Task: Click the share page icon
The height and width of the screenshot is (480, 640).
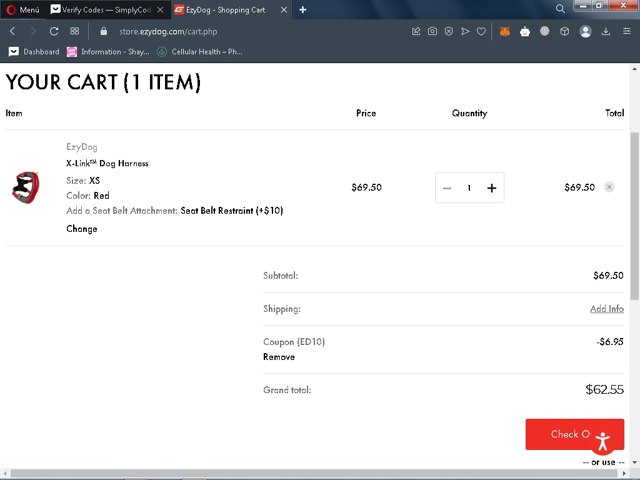Action: pyautogui.click(x=416, y=31)
